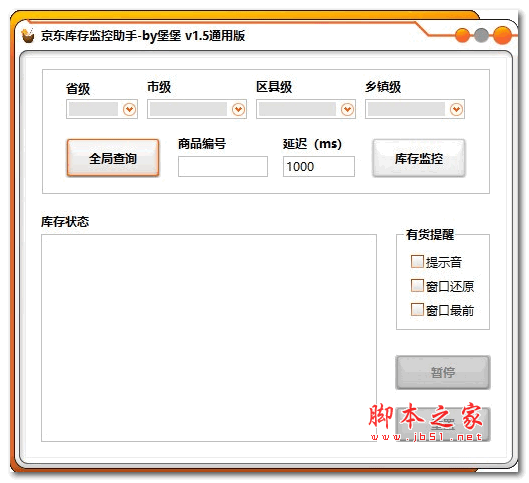
Task: Click the 市级 combo box field
Action: pyautogui.click(x=197, y=109)
